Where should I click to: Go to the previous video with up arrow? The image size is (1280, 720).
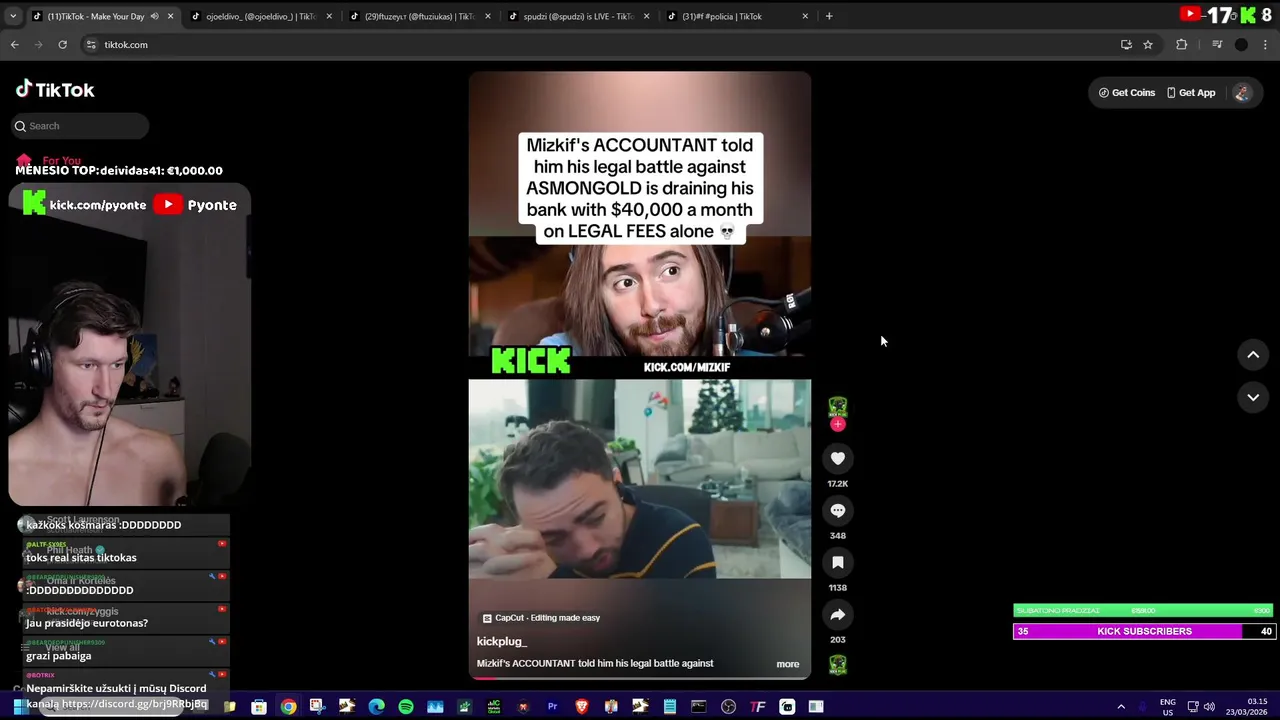coord(1253,355)
